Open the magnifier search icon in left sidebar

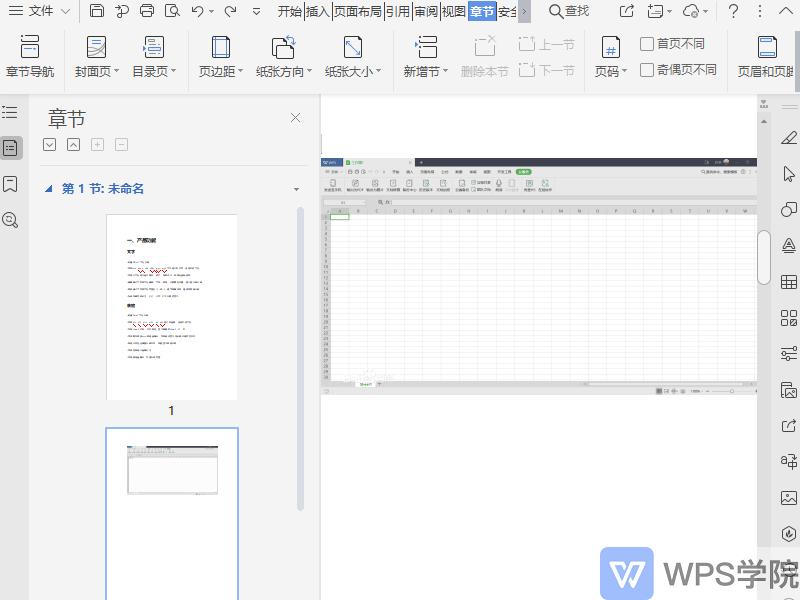tap(12, 220)
